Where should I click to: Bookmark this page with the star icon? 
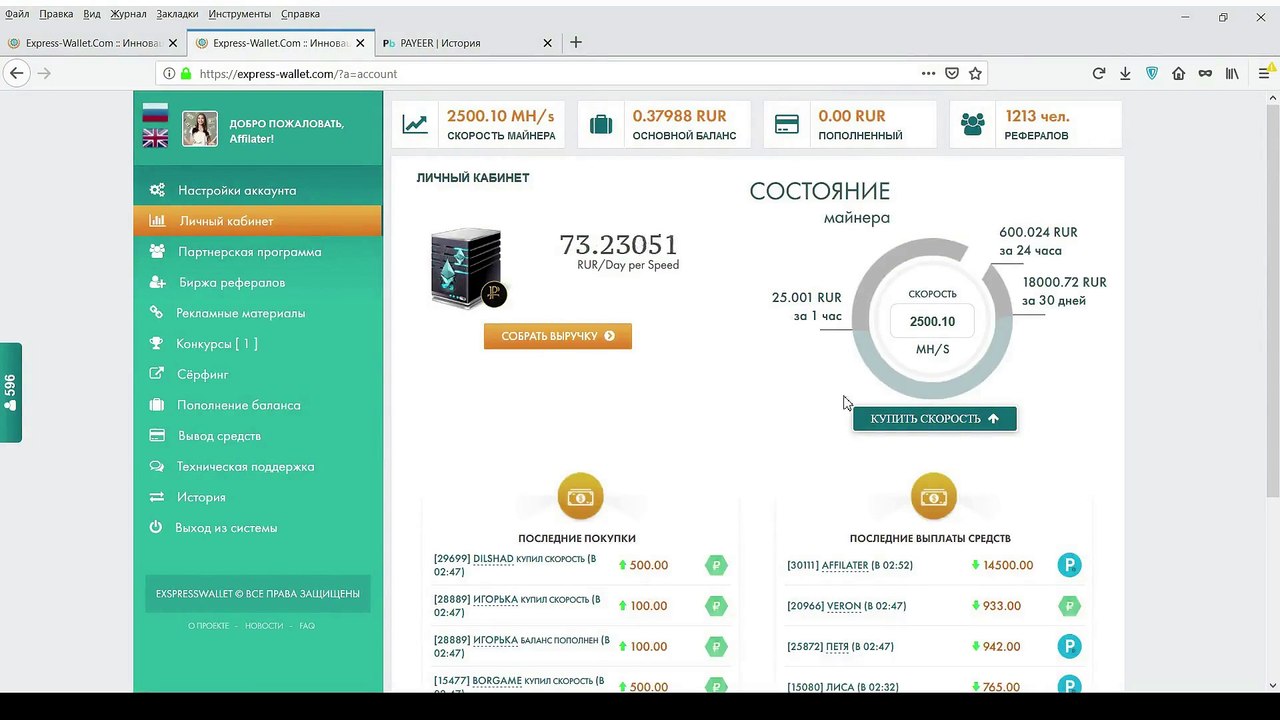pos(975,73)
